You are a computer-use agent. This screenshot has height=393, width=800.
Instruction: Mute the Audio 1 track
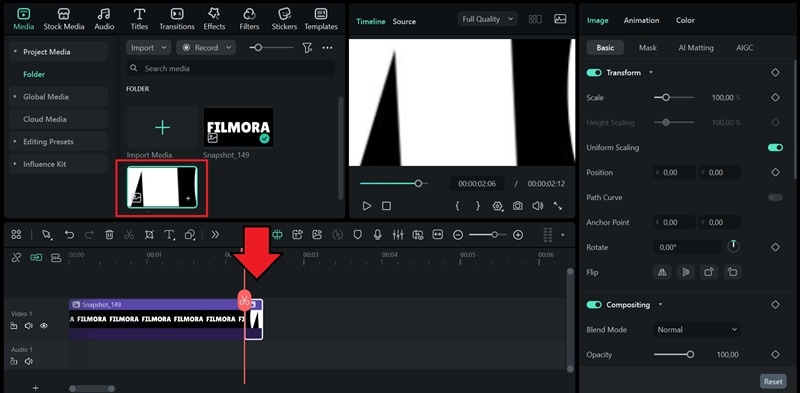click(x=29, y=361)
